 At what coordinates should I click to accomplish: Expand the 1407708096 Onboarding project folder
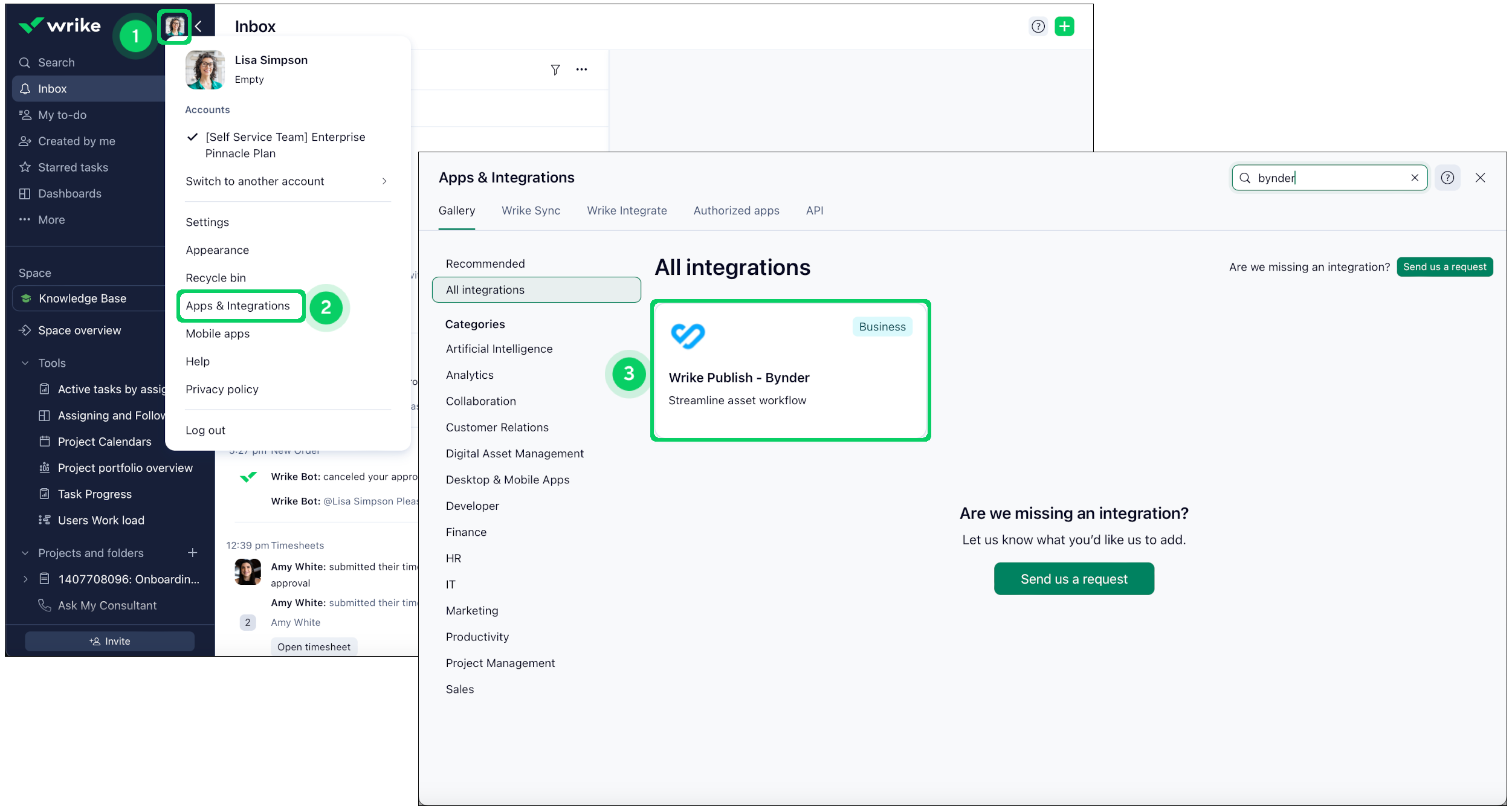click(x=25, y=579)
